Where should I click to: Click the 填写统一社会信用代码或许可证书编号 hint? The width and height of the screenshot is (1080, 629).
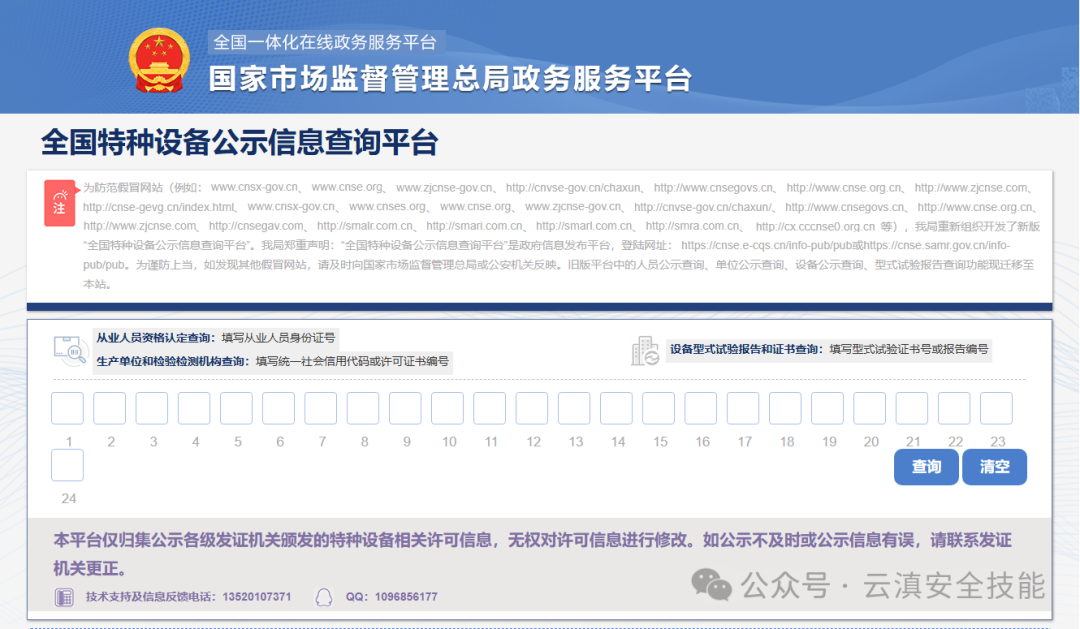pos(352,361)
